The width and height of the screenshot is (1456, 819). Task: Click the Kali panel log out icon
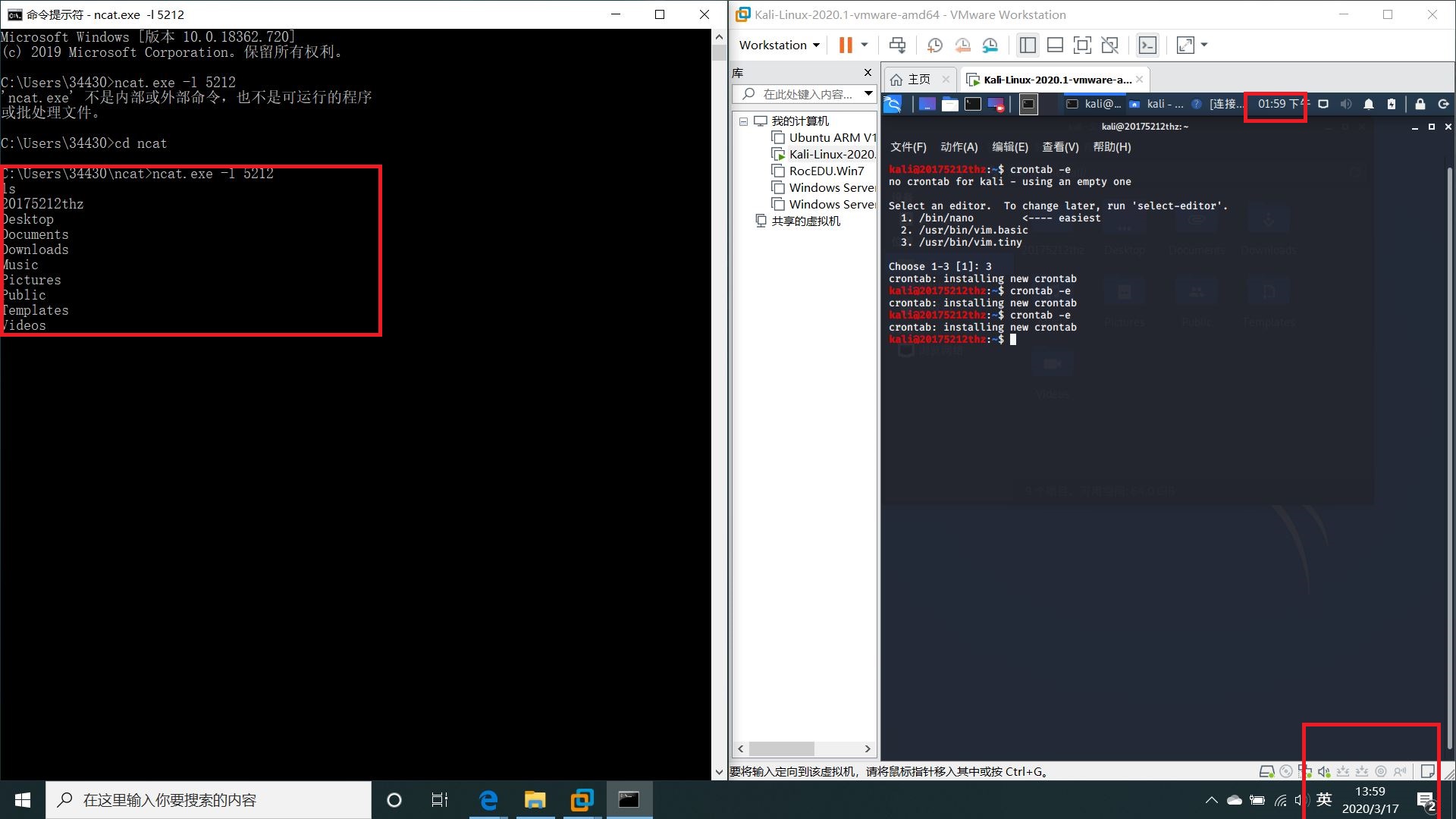tap(1443, 104)
